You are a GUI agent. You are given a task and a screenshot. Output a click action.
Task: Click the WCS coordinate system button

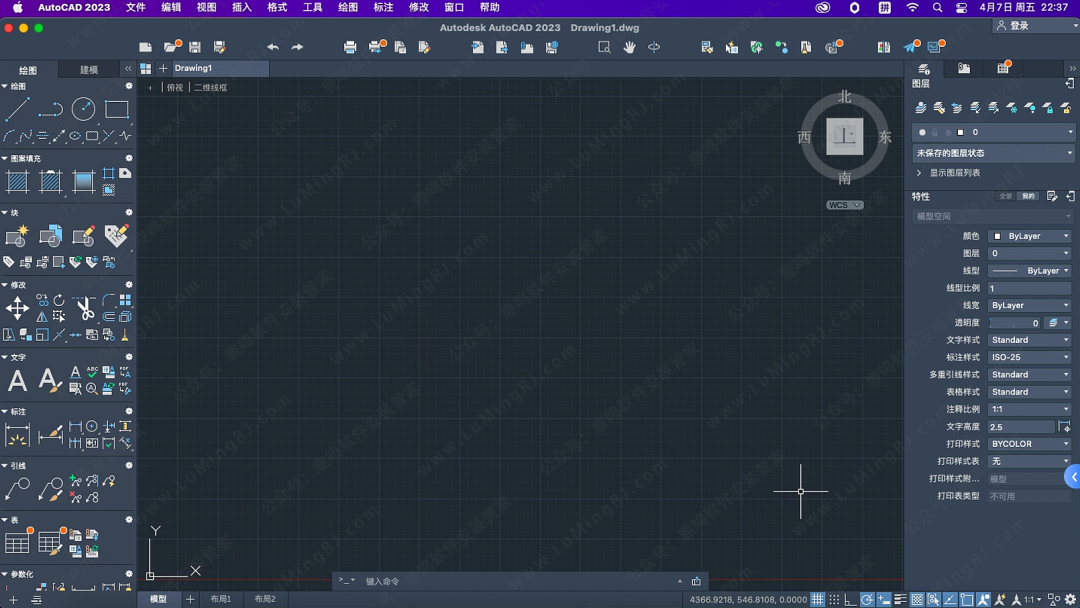coord(844,205)
